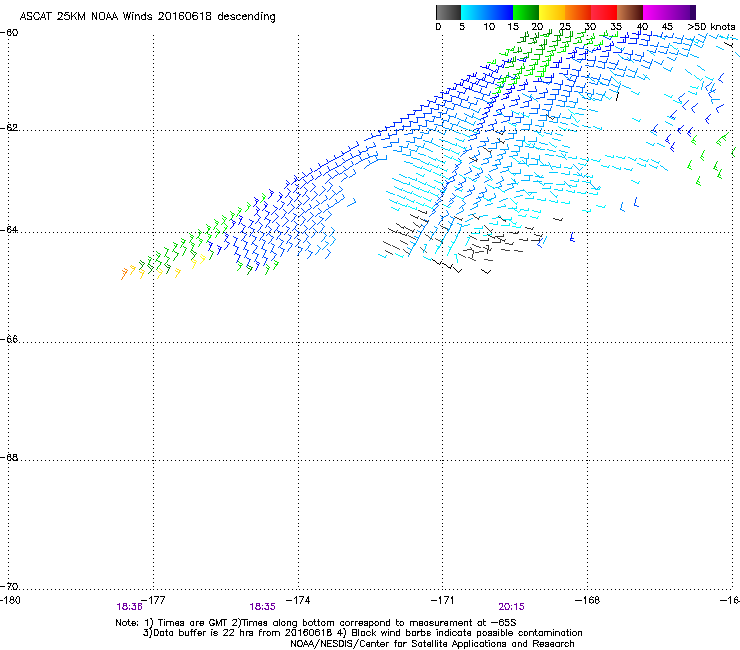
Task: Click the longitude label '-177'
Action: pyautogui.click(x=153, y=600)
